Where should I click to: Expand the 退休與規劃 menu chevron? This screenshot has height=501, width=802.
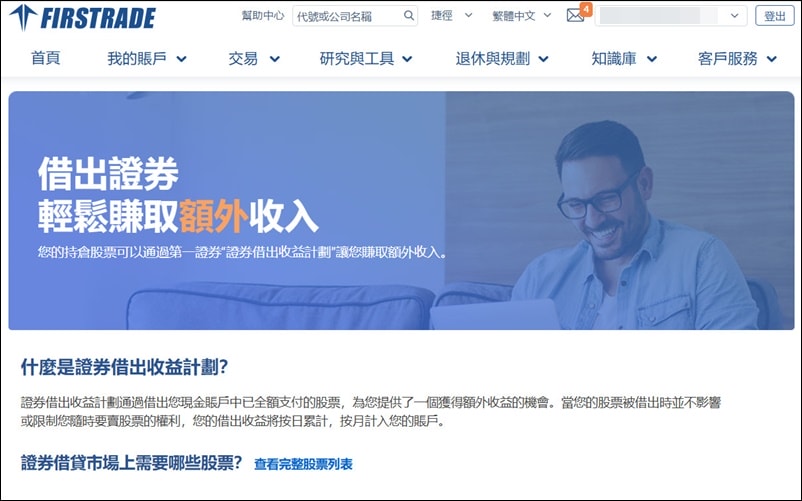[544, 59]
